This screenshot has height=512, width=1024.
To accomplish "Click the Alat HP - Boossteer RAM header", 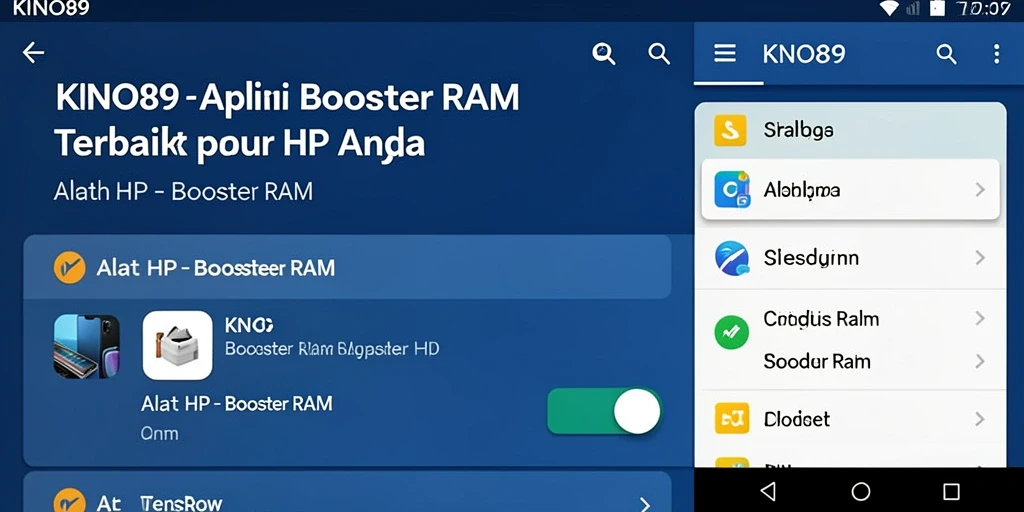I will click(347, 267).
